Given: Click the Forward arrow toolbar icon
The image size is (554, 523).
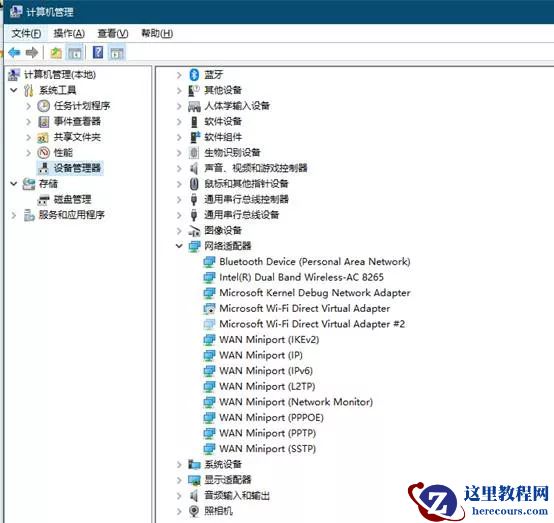Looking at the screenshot, I should [32, 53].
